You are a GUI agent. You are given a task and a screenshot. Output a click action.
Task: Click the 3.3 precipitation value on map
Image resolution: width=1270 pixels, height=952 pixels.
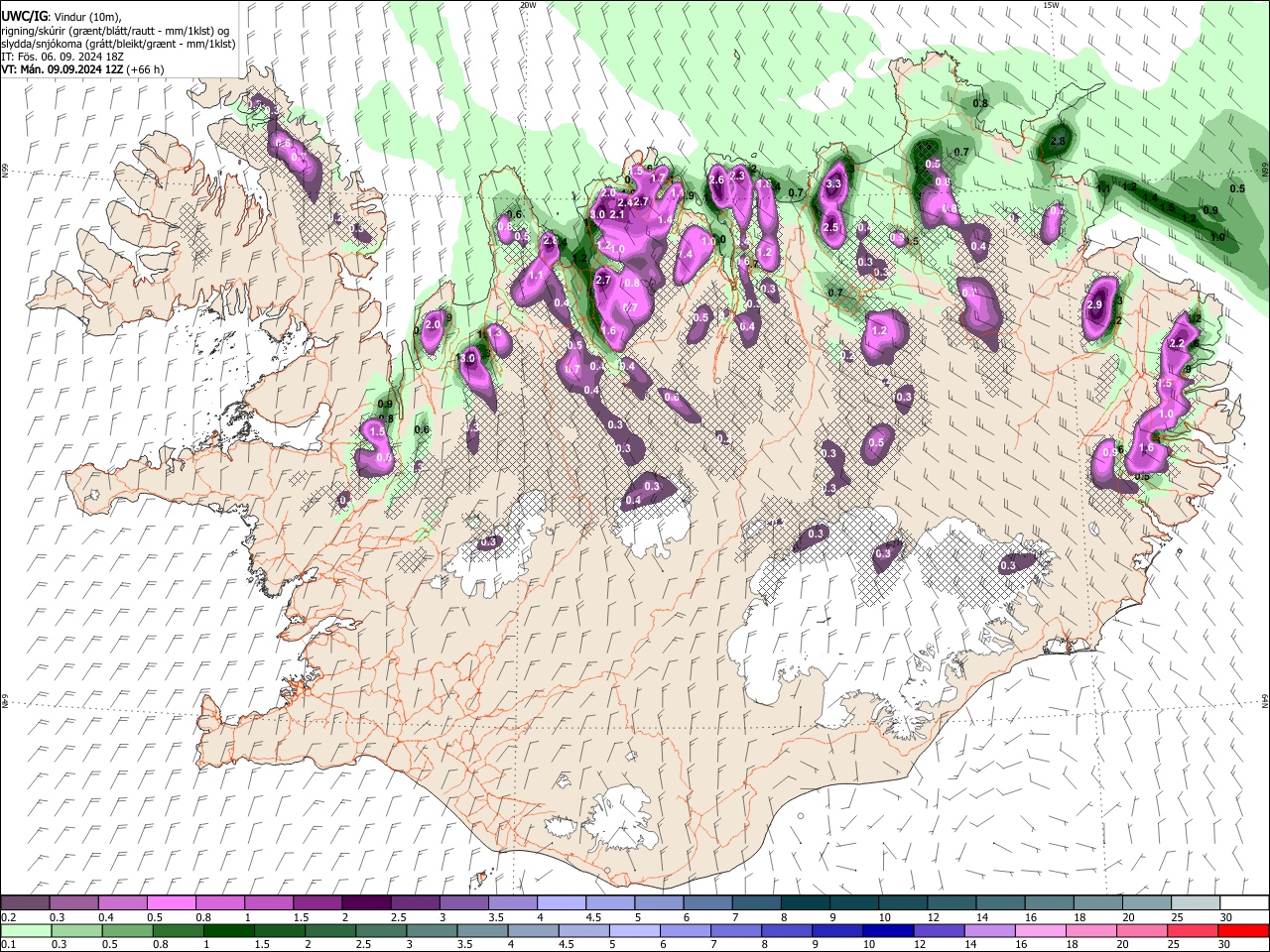833,183
